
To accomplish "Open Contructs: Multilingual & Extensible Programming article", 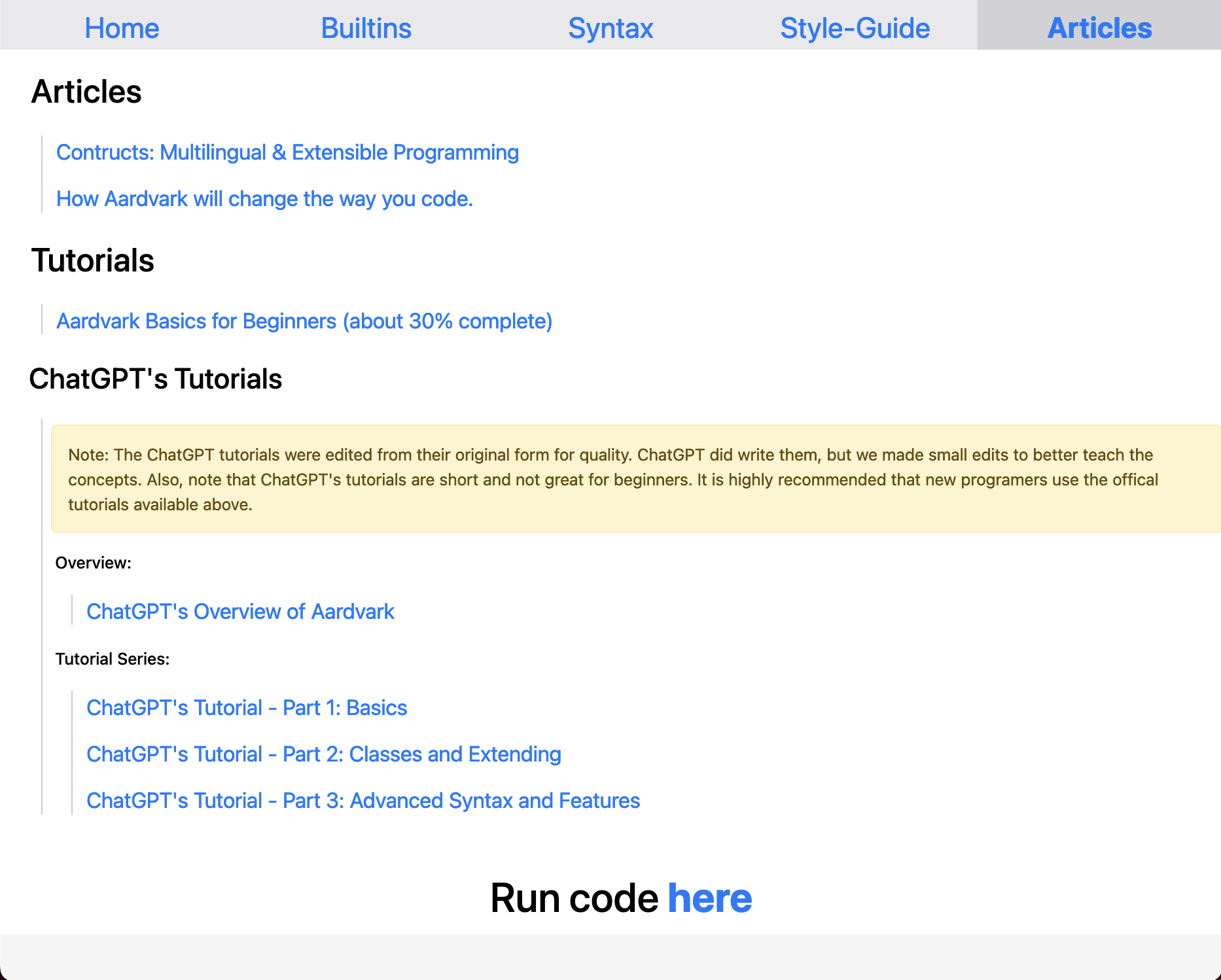I will 287,152.
